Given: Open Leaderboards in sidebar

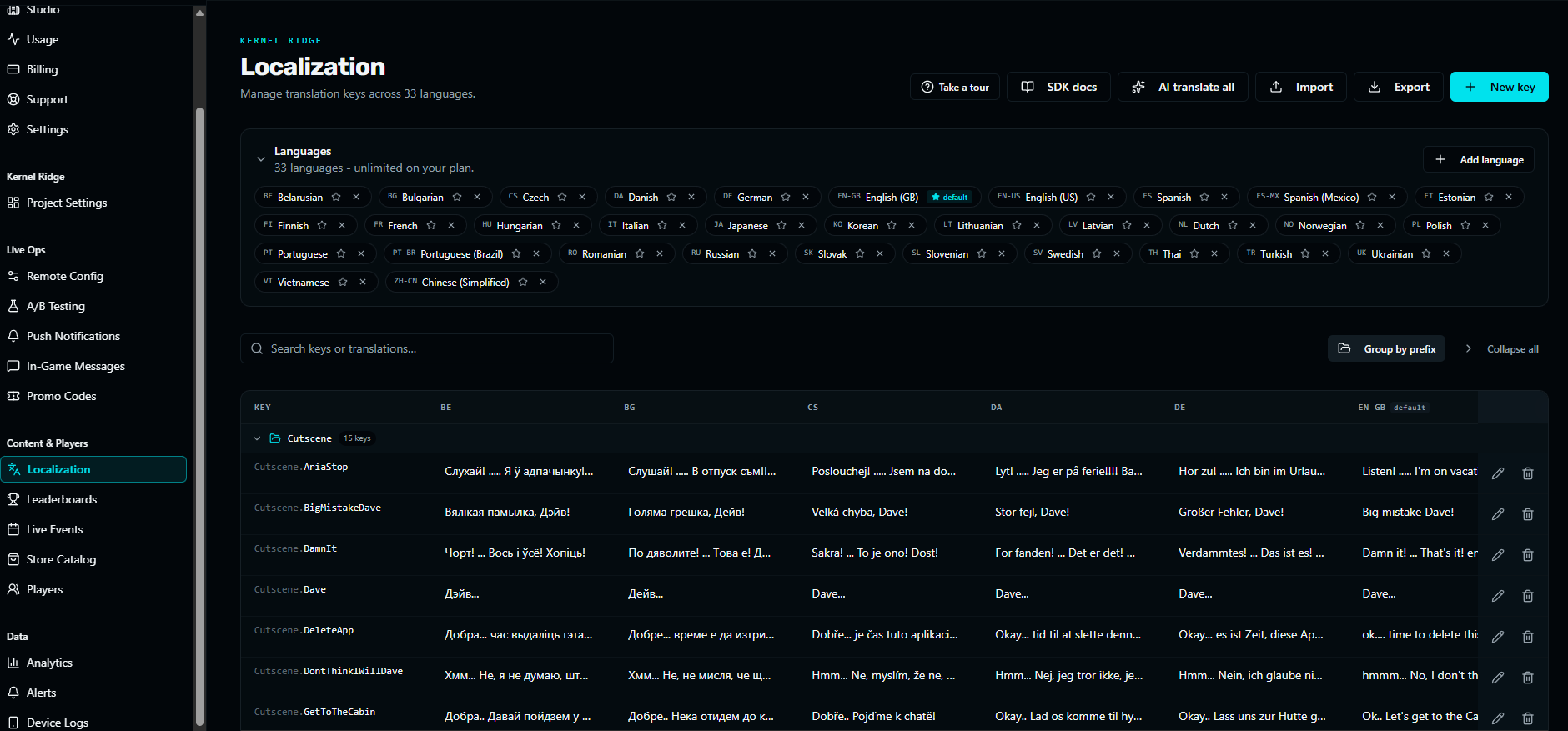Looking at the screenshot, I should [x=93, y=499].
